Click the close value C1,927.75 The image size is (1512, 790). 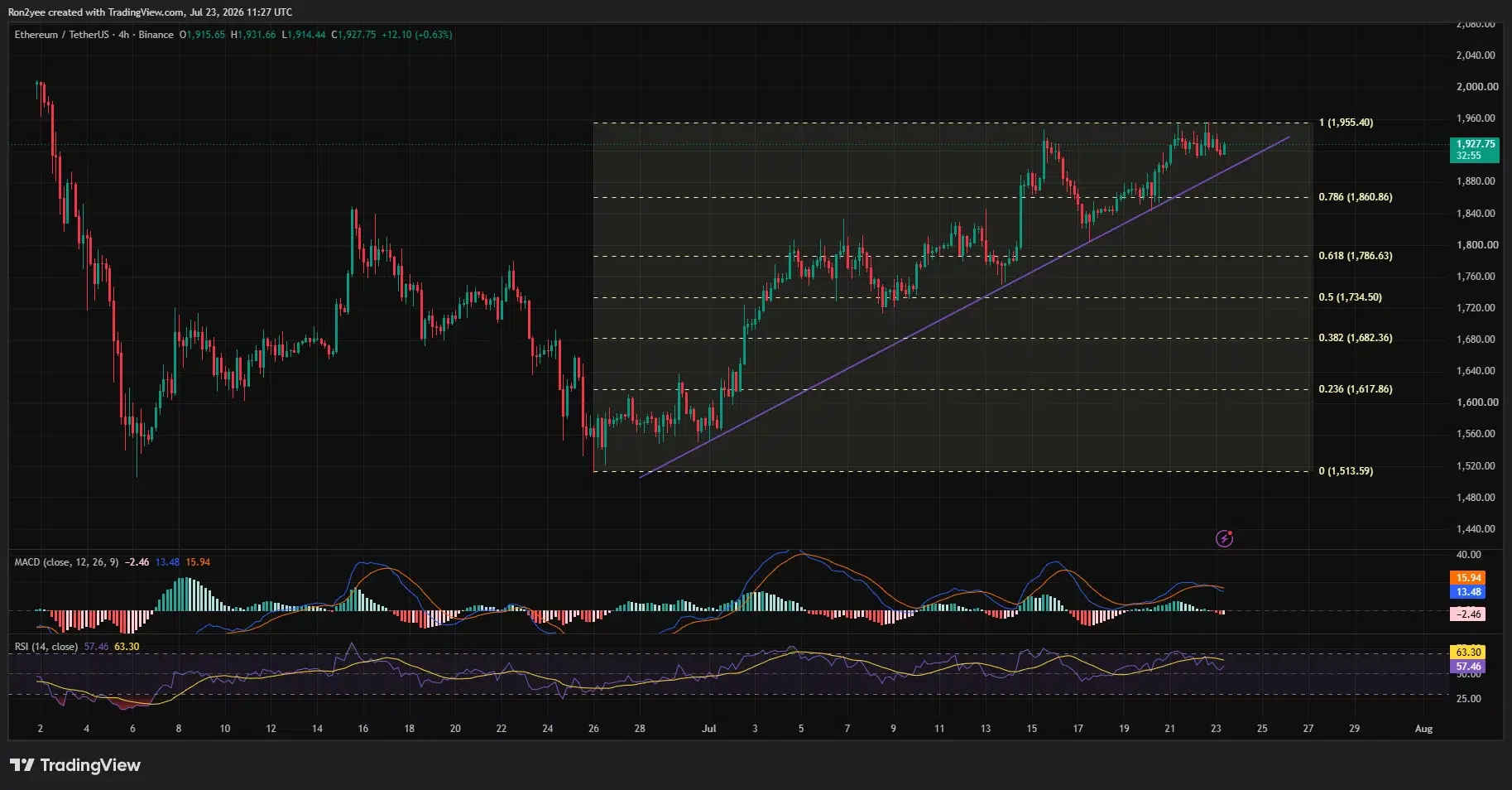coord(353,35)
